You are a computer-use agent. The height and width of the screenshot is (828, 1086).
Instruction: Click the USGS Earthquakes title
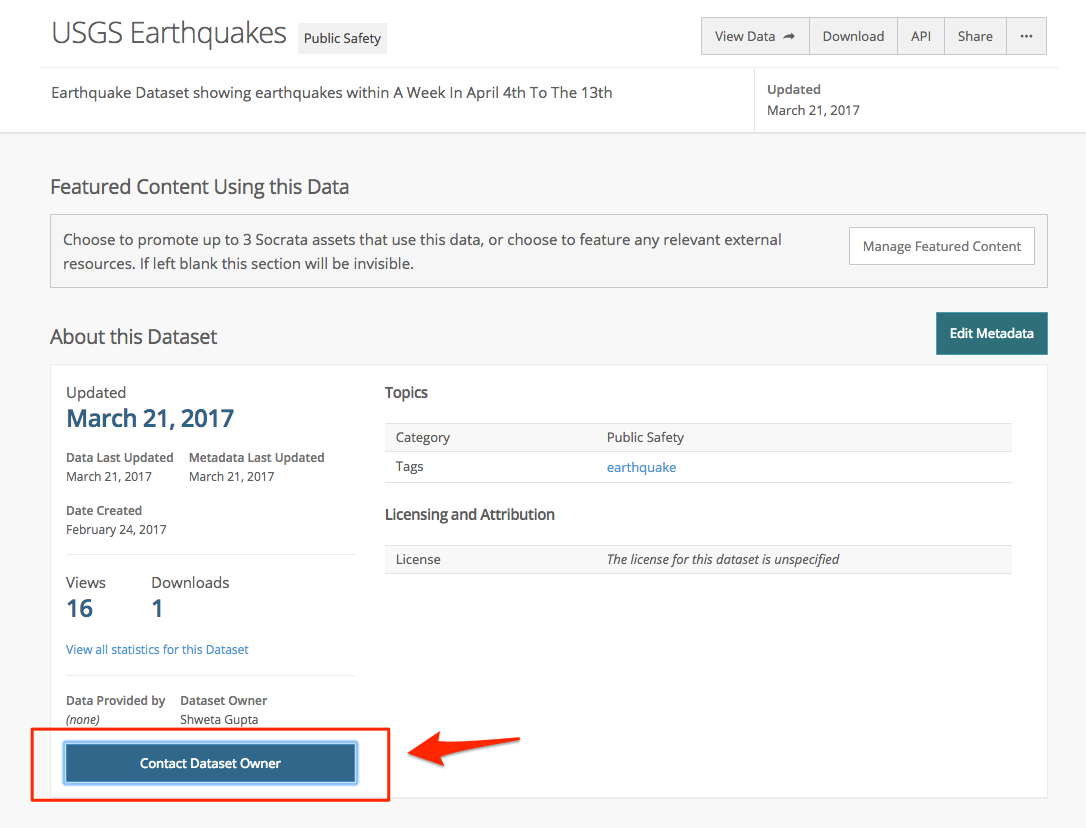(169, 33)
